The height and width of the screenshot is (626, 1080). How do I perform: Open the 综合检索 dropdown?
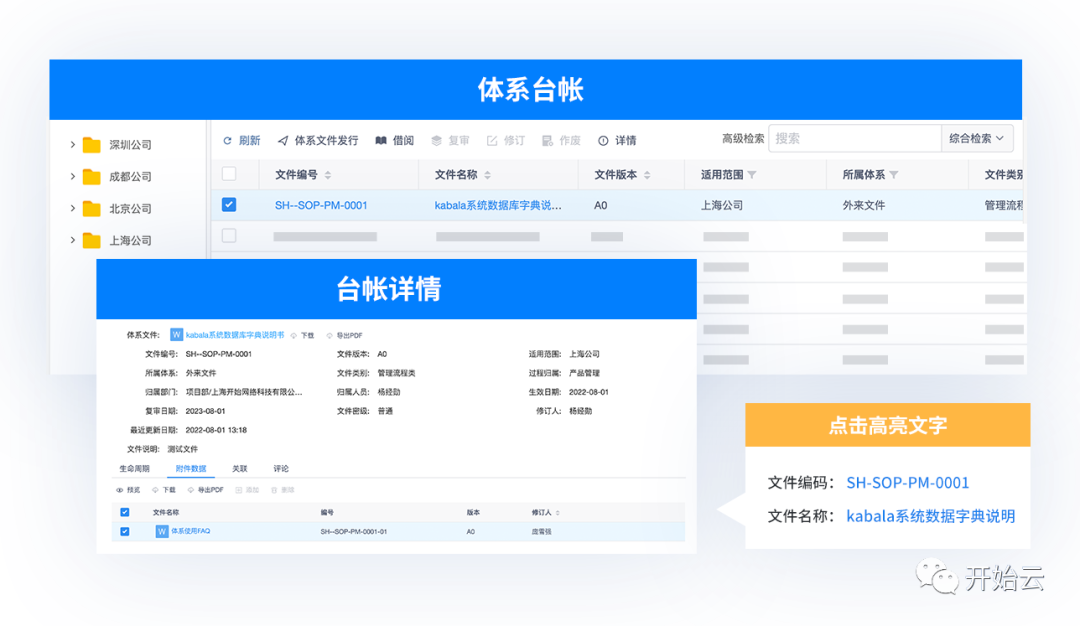point(977,139)
